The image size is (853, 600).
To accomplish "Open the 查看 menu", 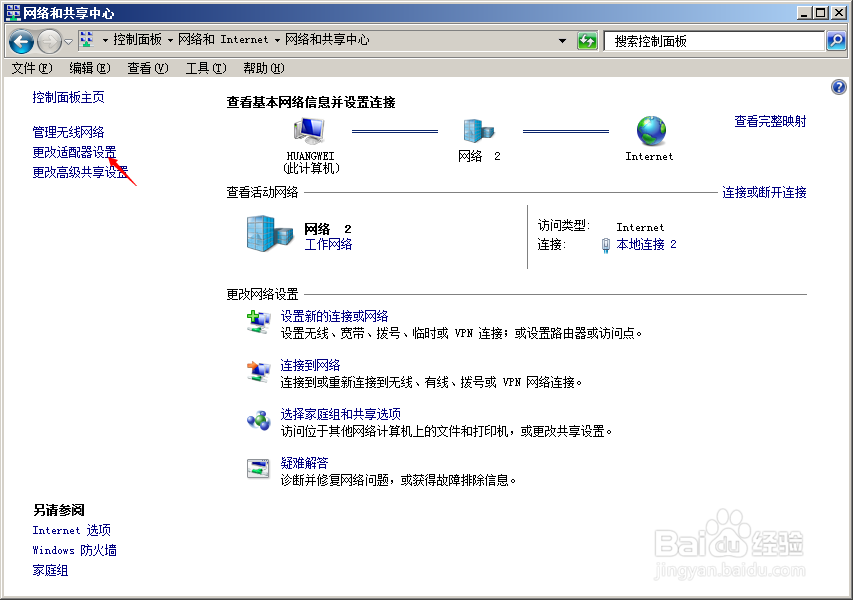I will [x=145, y=67].
